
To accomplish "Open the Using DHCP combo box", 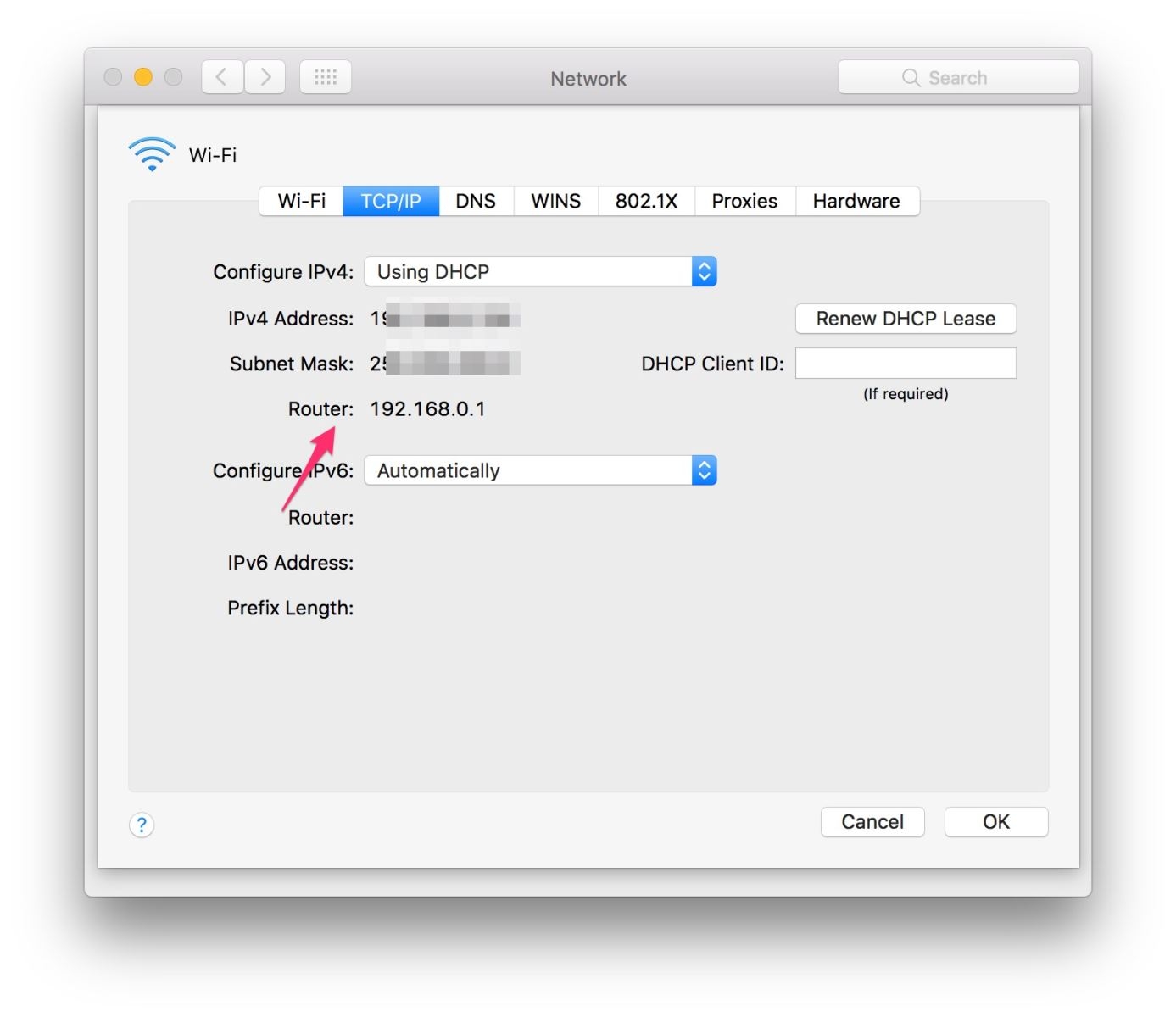I will pyautogui.click(x=540, y=271).
